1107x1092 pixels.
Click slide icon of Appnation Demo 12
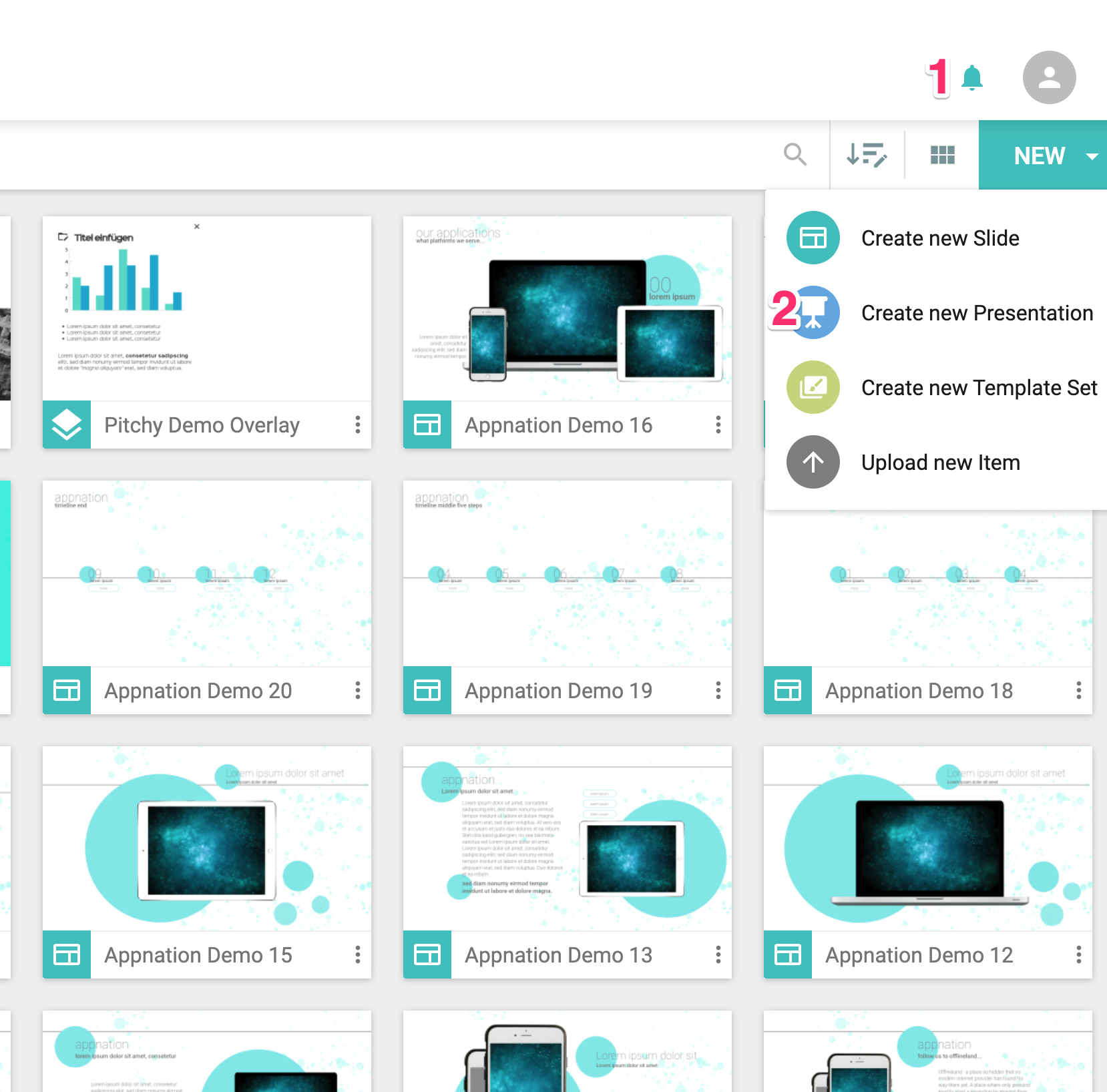[x=788, y=954]
